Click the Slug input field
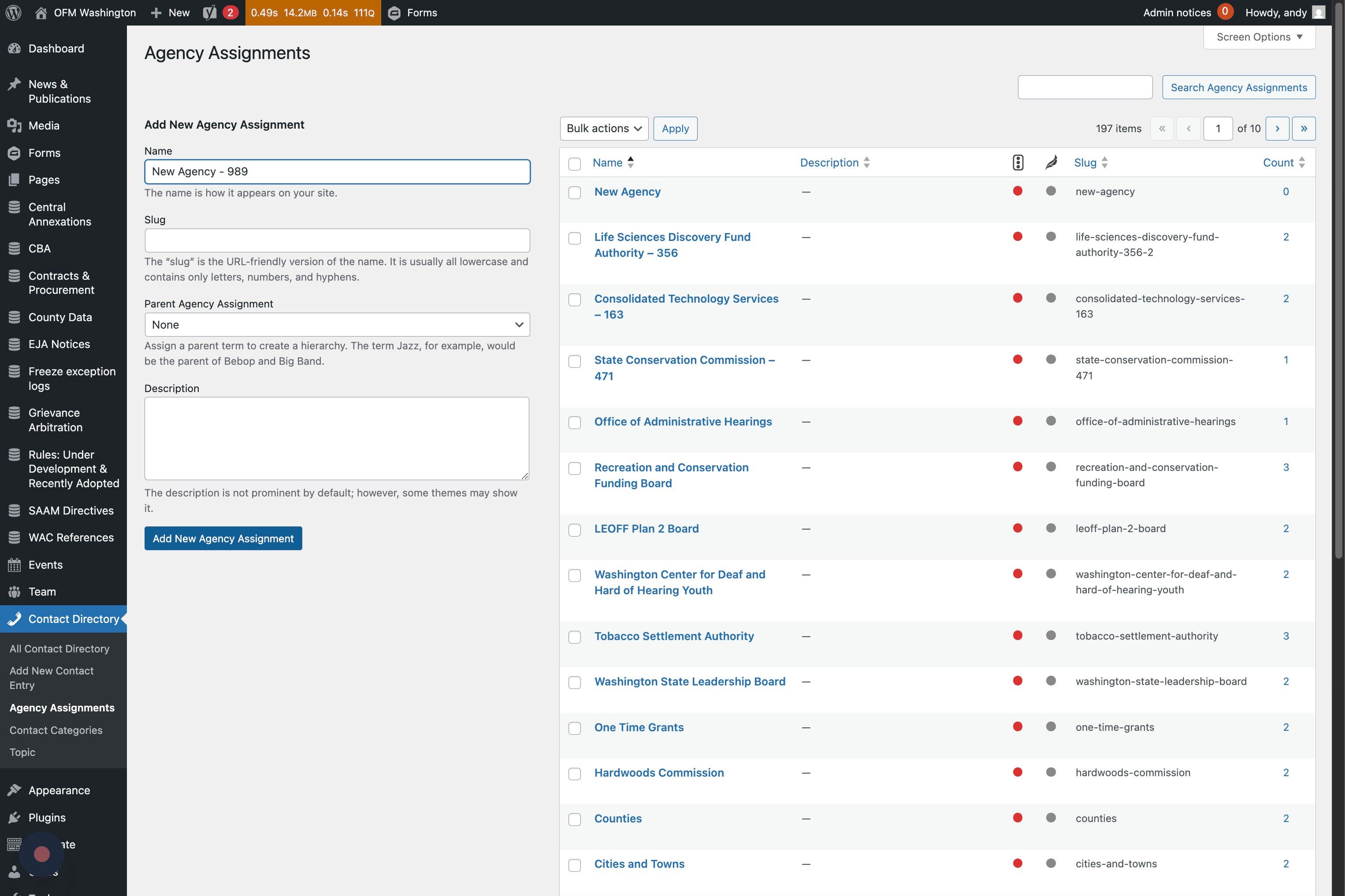1345x896 pixels. coord(337,241)
